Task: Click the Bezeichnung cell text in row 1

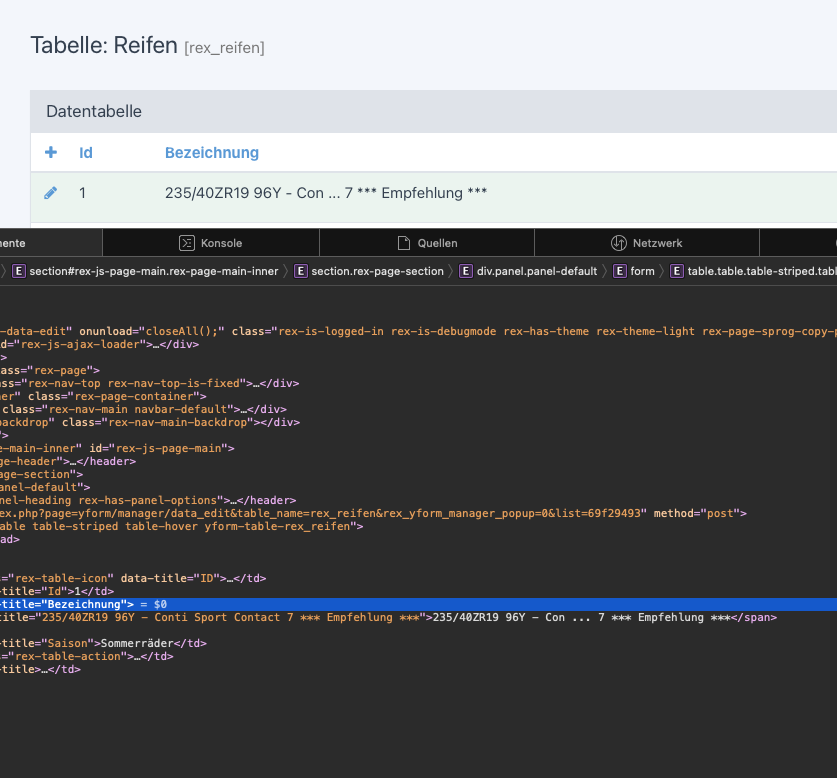Action: pyautogui.click(x=326, y=193)
